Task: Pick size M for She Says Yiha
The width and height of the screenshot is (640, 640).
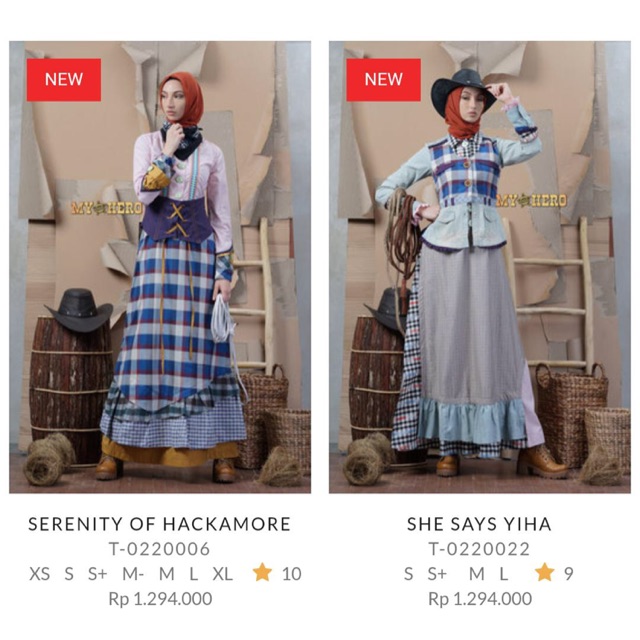Action: point(476,574)
